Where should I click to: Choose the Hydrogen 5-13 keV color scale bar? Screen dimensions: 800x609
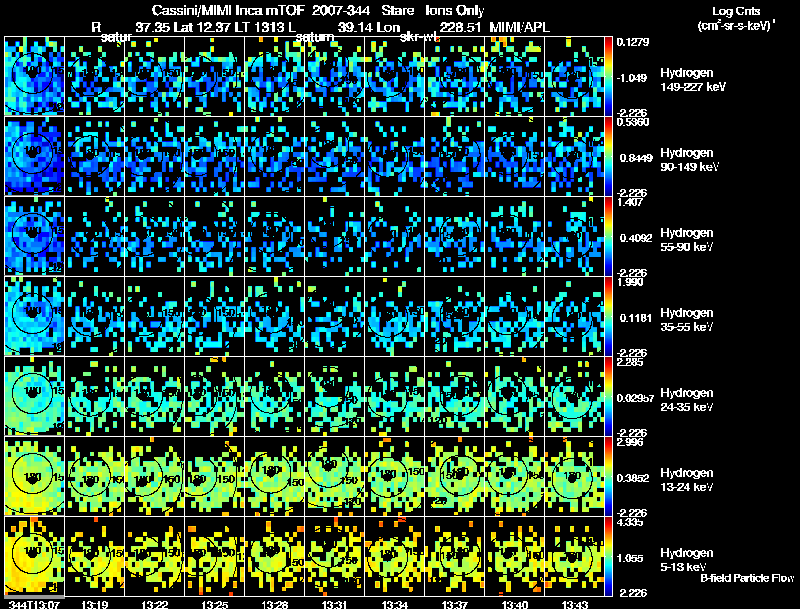(x=608, y=556)
